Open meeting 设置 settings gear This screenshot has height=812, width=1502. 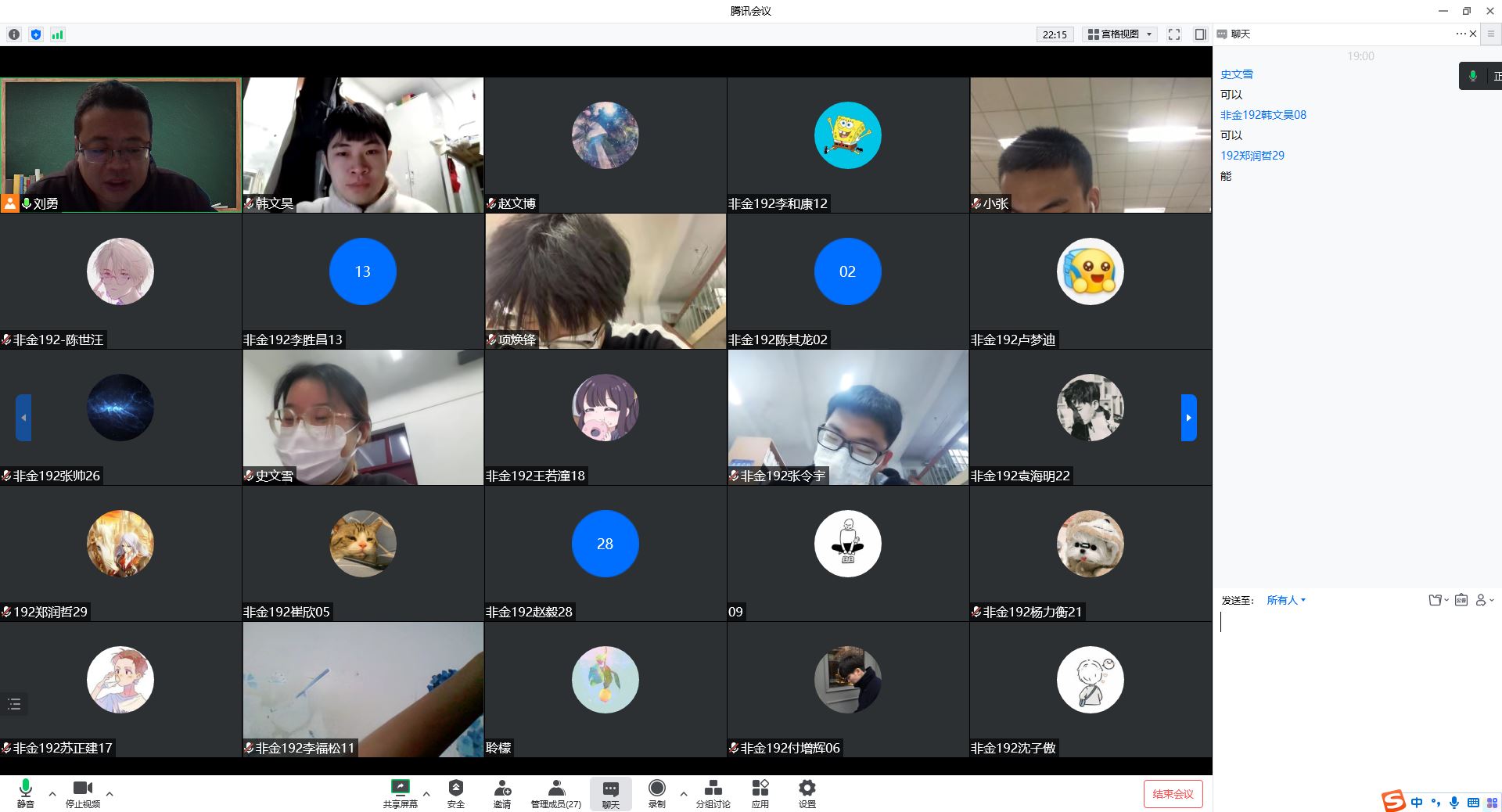tap(807, 792)
